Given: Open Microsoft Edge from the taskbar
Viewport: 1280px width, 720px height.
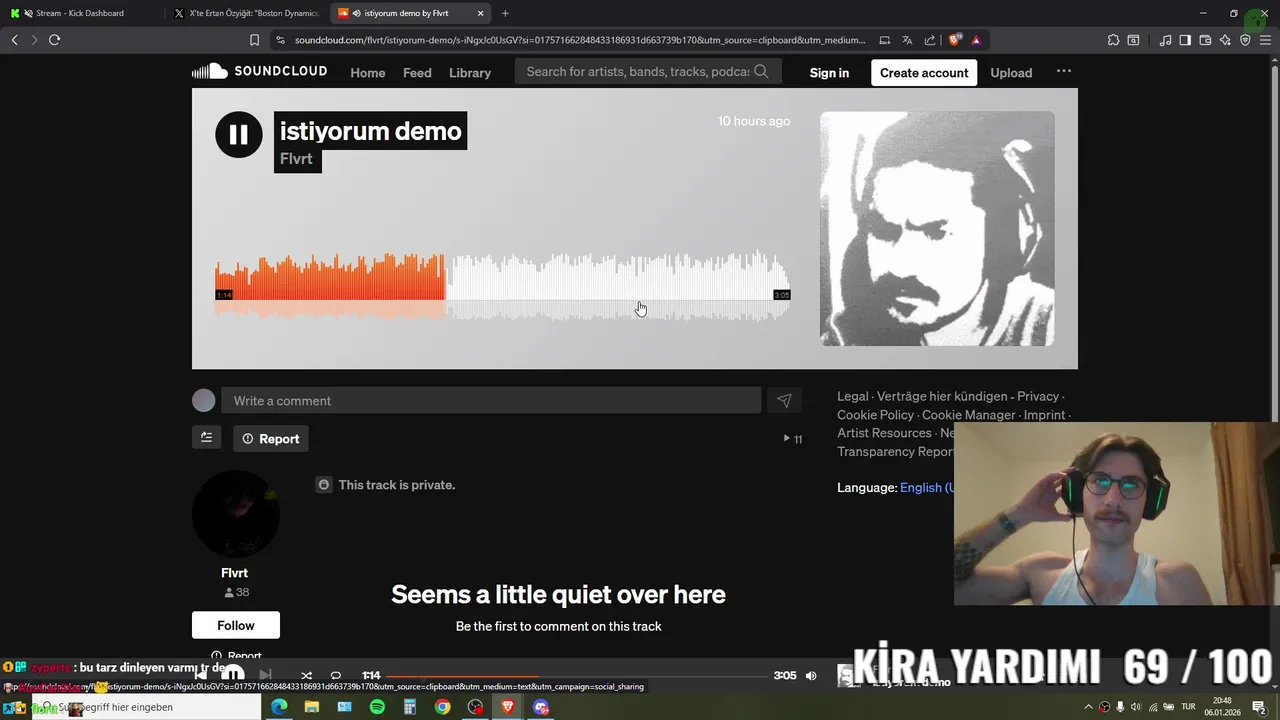Looking at the screenshot, I should (279, 707).
